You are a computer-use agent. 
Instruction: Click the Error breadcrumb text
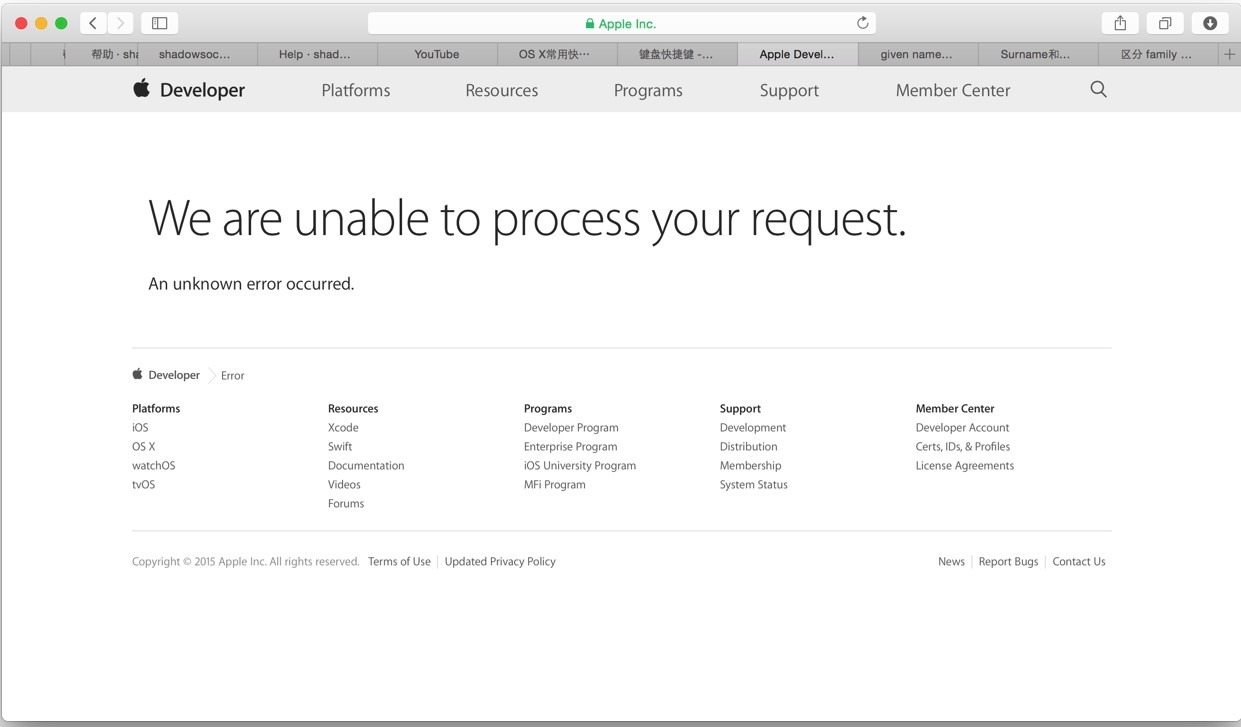pyautogui.click(x=233, y=376)
